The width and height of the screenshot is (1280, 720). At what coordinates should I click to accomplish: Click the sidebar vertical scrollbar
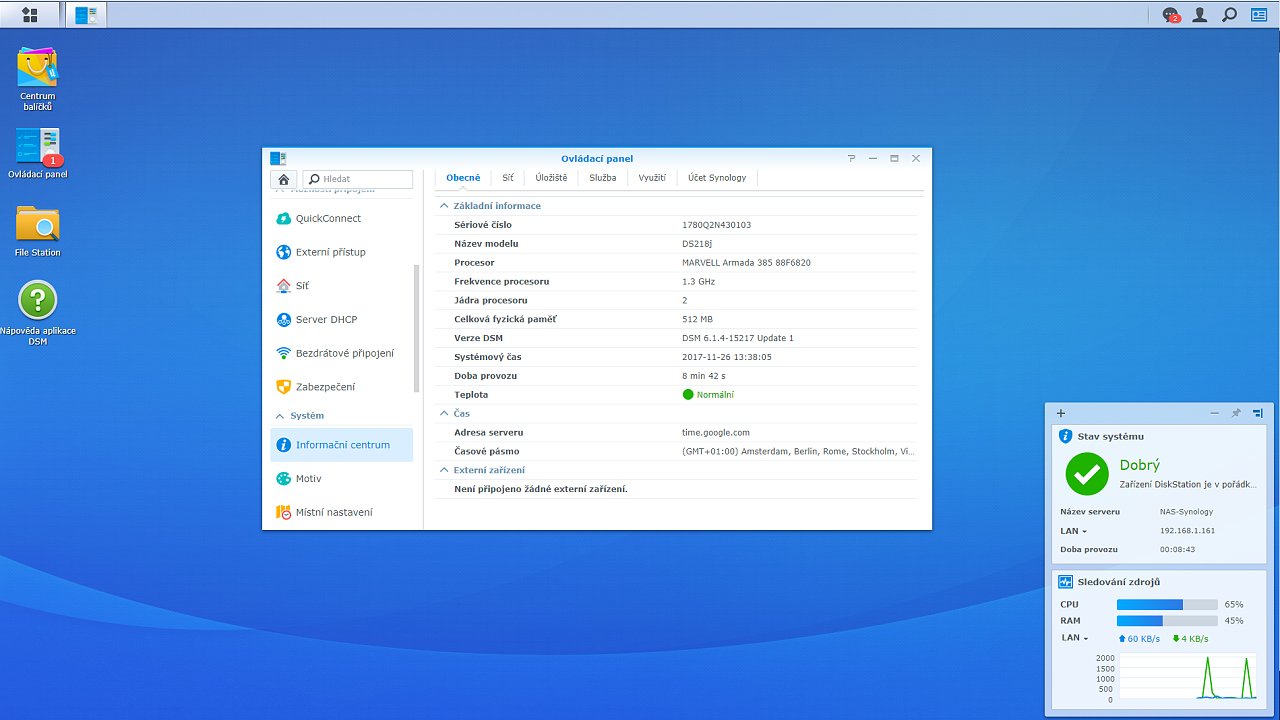(x=416, y=330)
